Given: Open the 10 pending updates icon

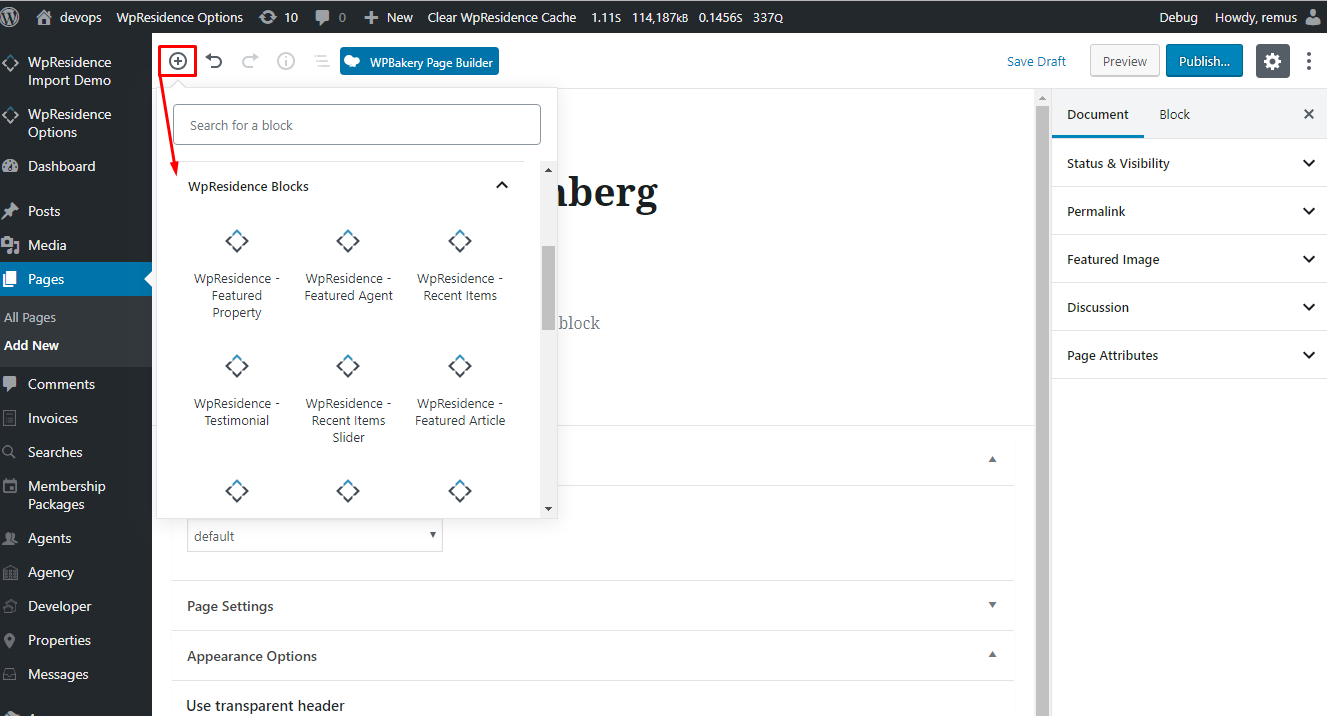Looking at the screenshot, I should pos(278,17).
